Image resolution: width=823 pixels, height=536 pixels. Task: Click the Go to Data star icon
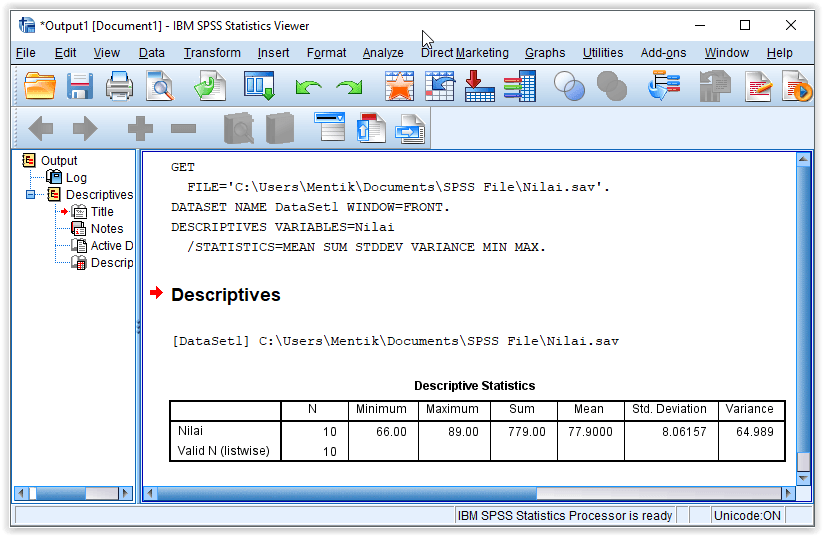pyautogui.click(x=399, y=86)
